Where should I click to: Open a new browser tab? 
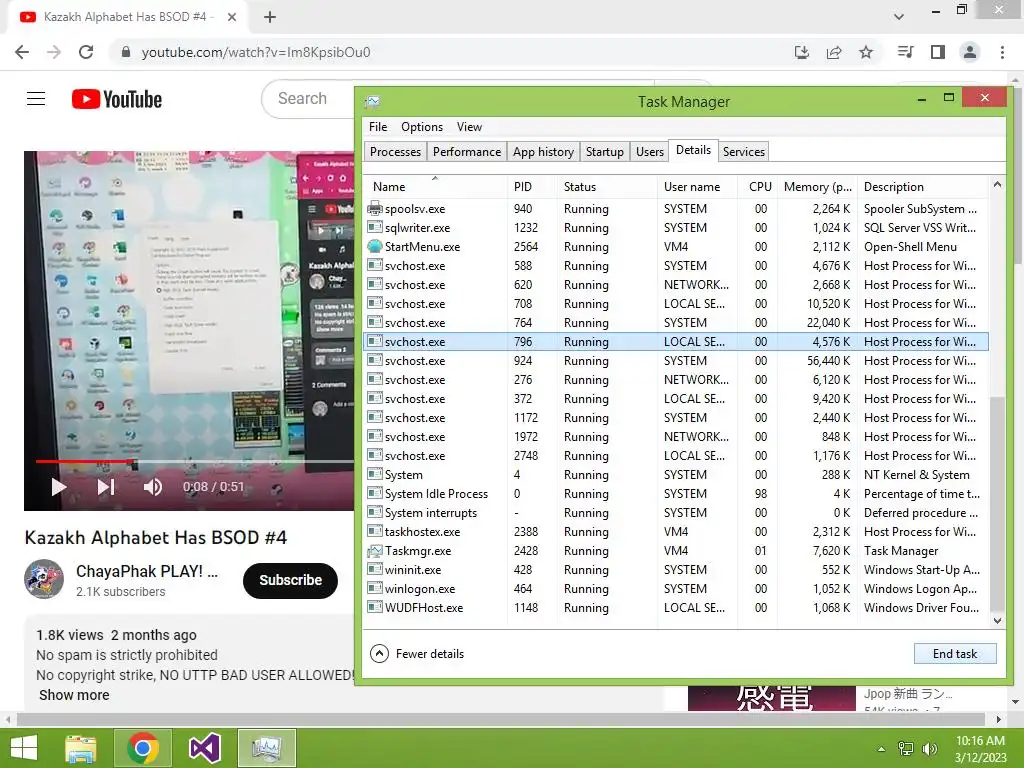[270, 17]
